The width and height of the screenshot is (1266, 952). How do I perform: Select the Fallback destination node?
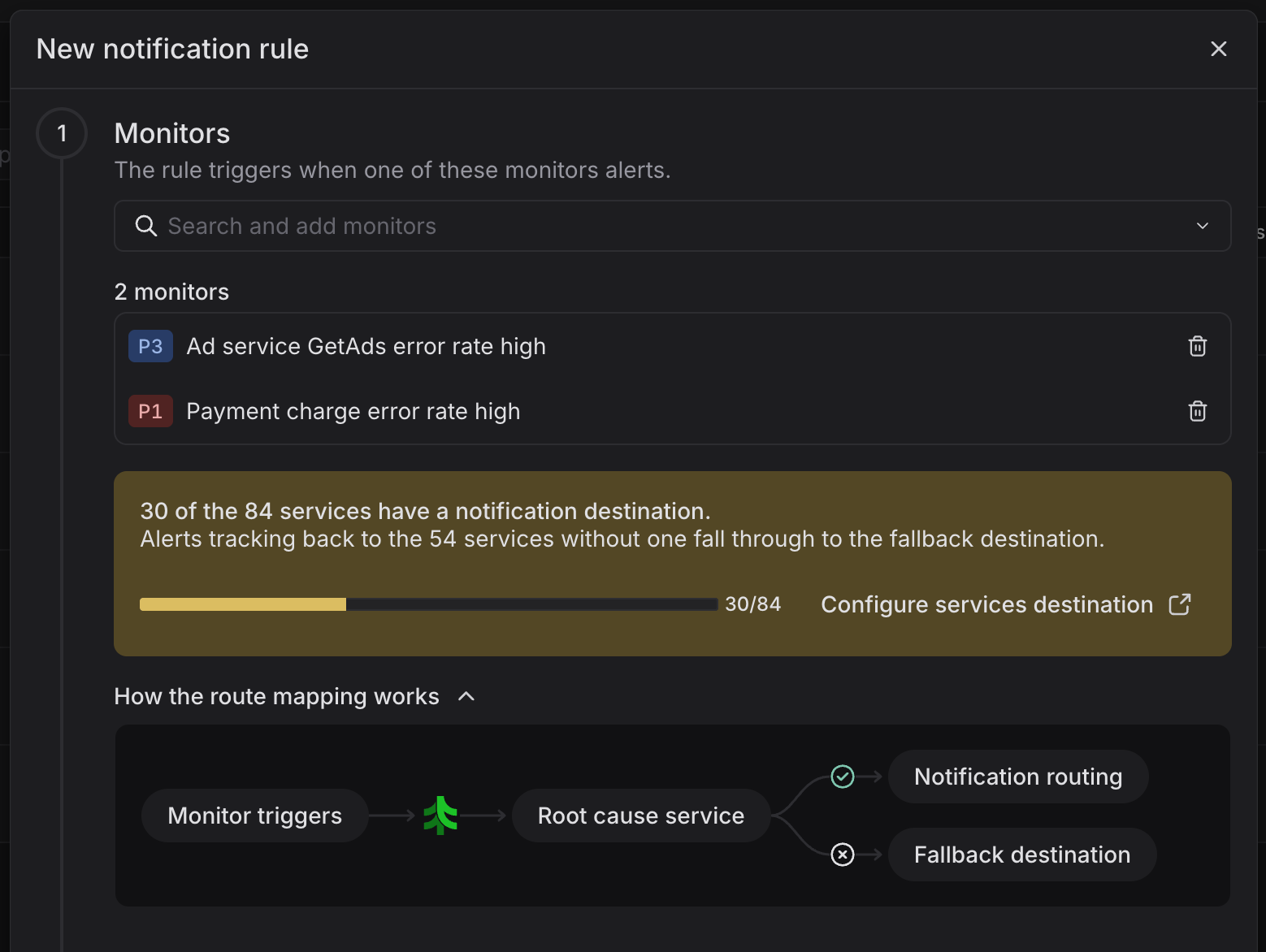[1022, 855]
